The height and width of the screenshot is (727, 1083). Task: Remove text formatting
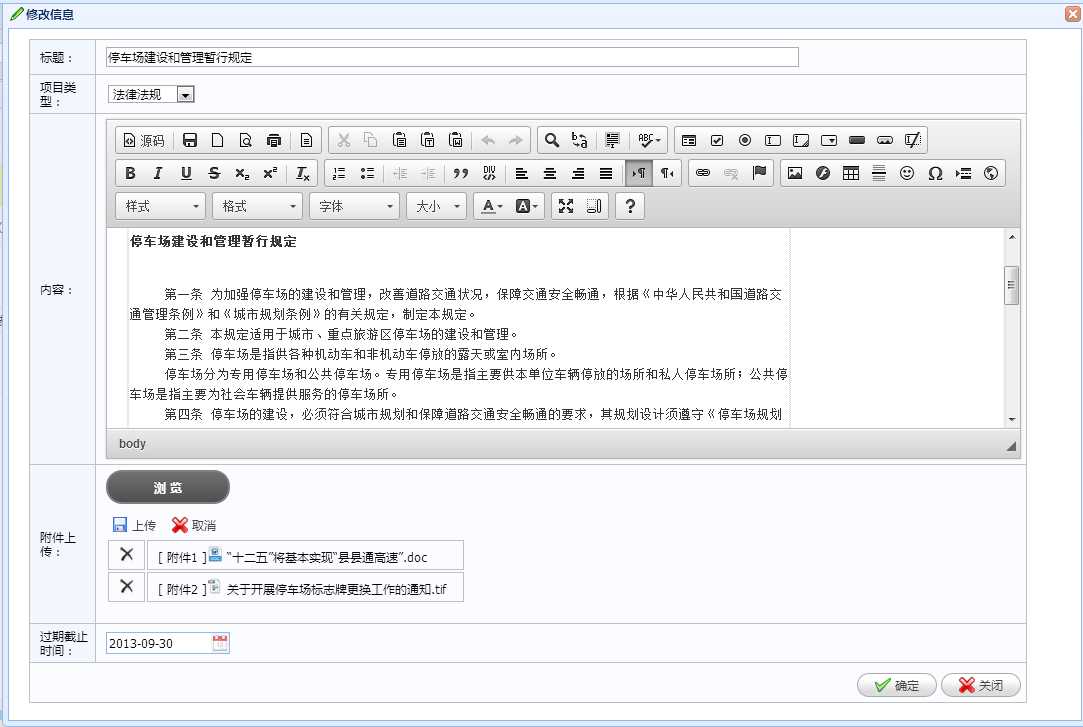click(303, 173)
